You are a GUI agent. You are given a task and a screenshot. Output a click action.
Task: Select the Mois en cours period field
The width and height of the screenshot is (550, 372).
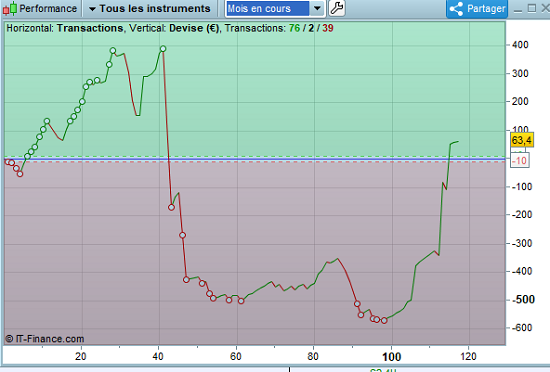click(x=268, y=8)
